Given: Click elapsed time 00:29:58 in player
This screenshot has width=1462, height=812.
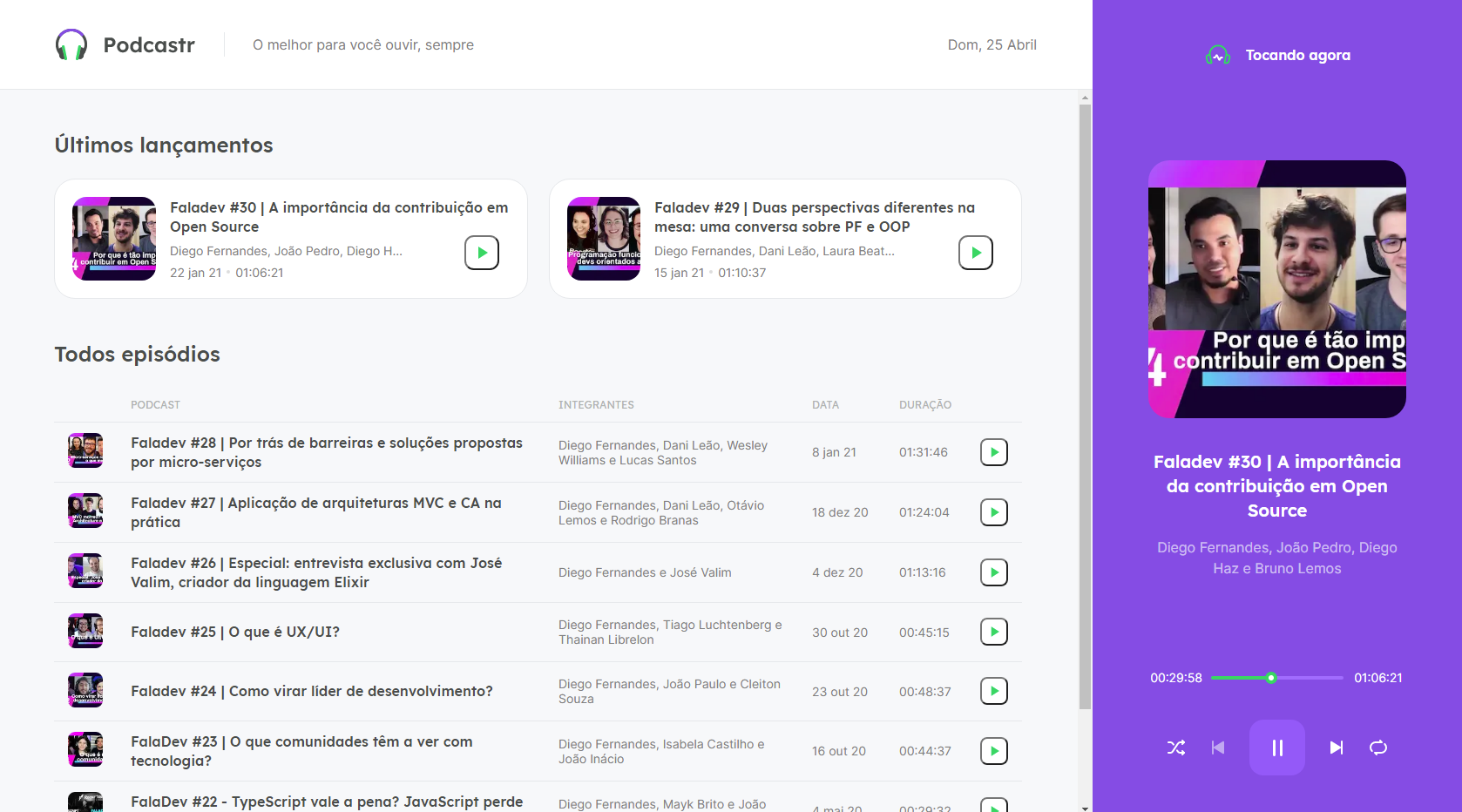Looking at the screenshot, I should (1176, 678).
